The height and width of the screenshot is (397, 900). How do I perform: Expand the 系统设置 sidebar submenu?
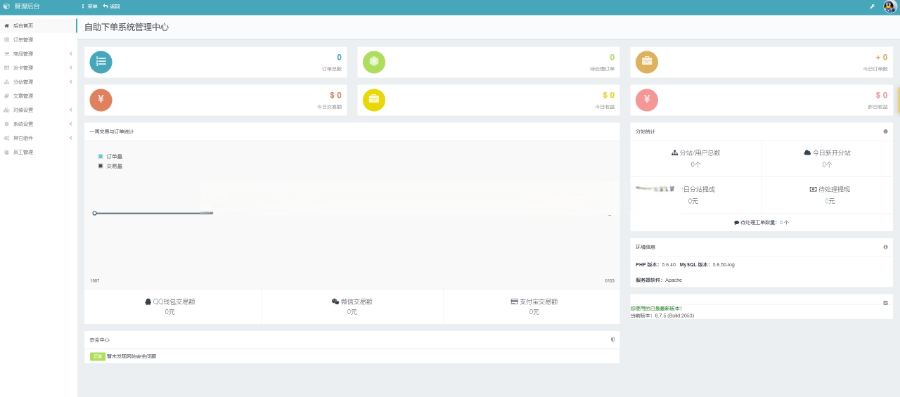[38, 124]
